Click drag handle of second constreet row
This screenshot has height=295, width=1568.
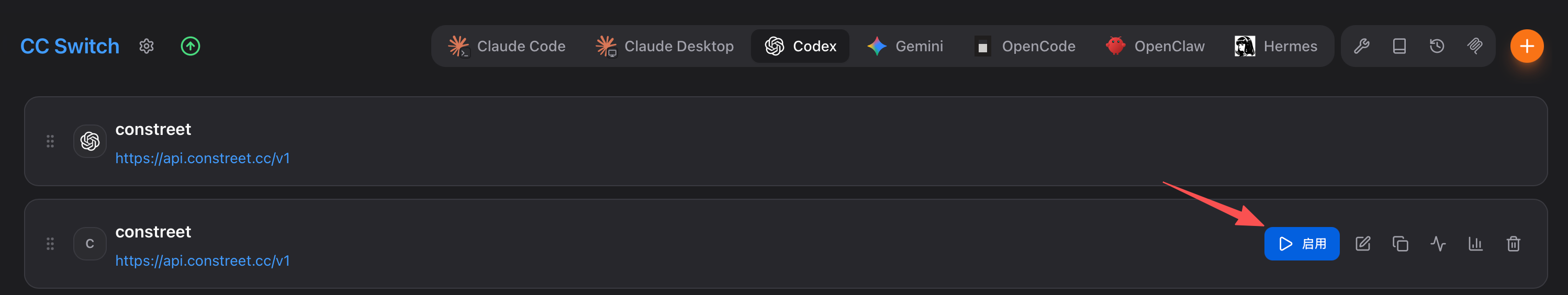point(51,244)
